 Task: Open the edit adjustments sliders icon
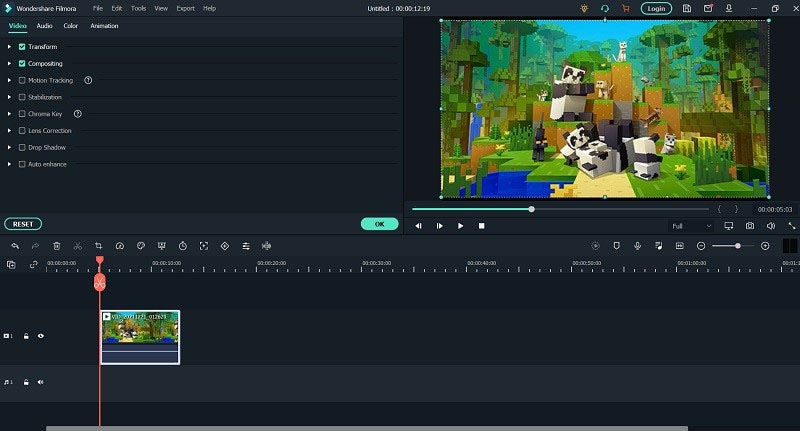(x=246, y=246)
